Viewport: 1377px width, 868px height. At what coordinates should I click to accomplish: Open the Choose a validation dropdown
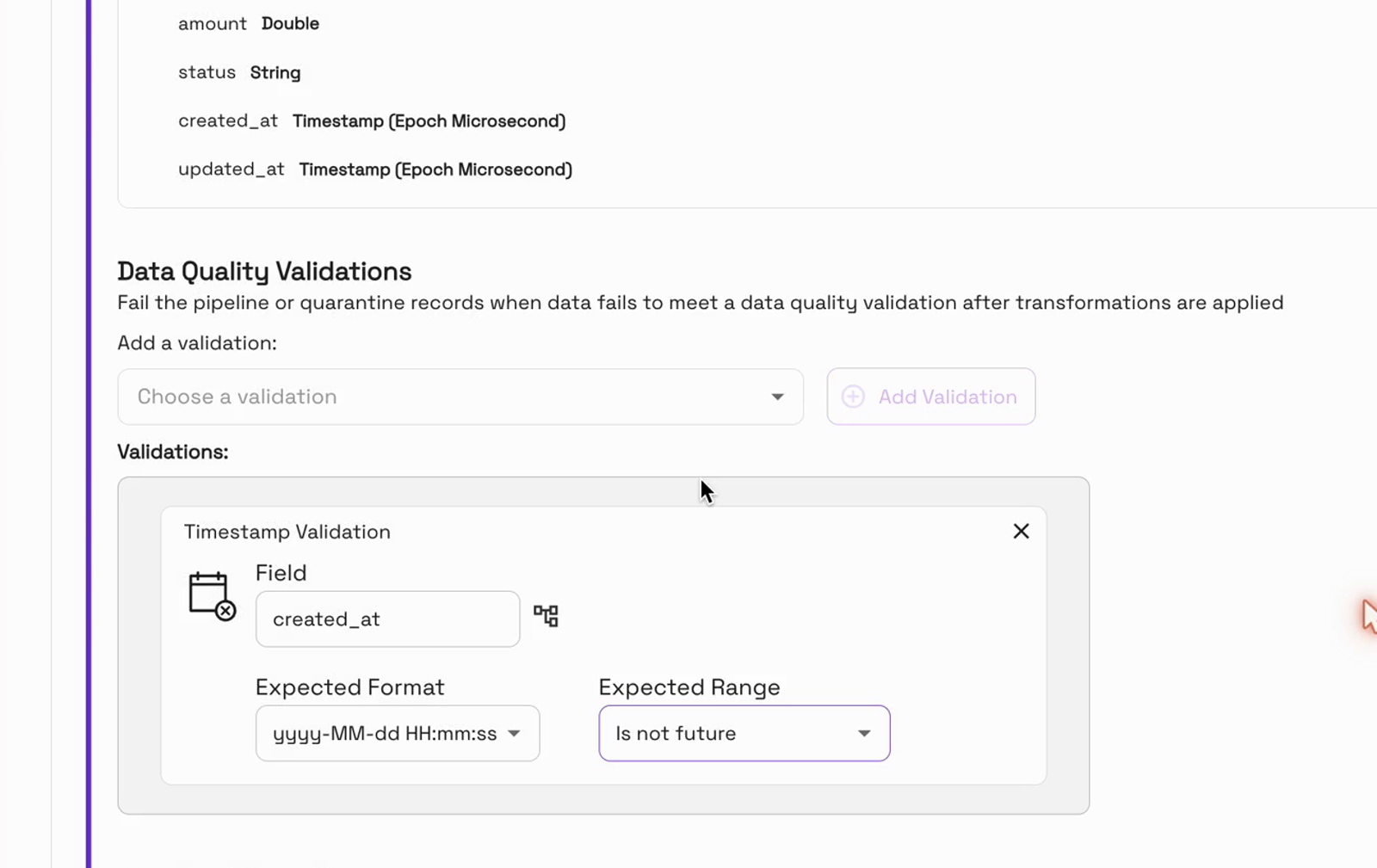click(460, 397)
